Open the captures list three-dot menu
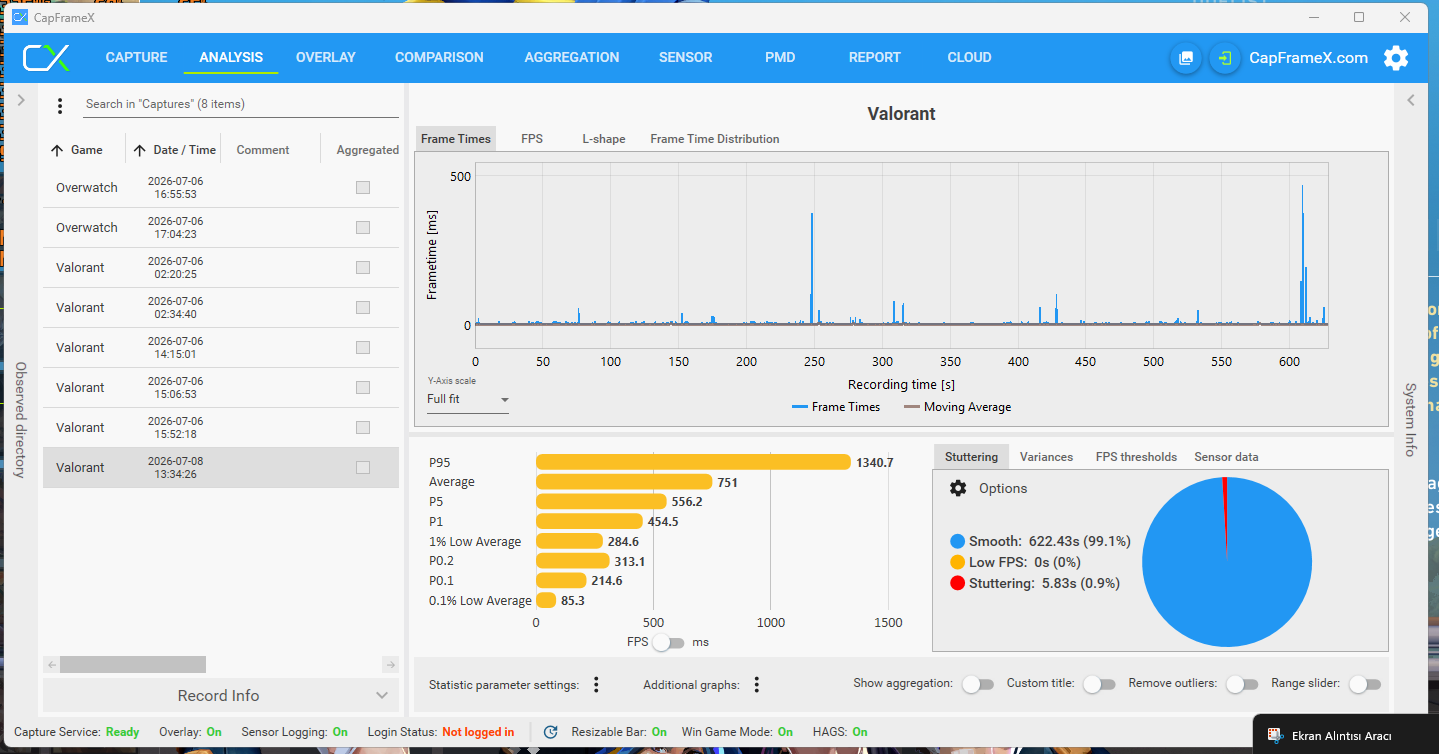The height and width of the screenshot is (754, 1439). [60, 105]
